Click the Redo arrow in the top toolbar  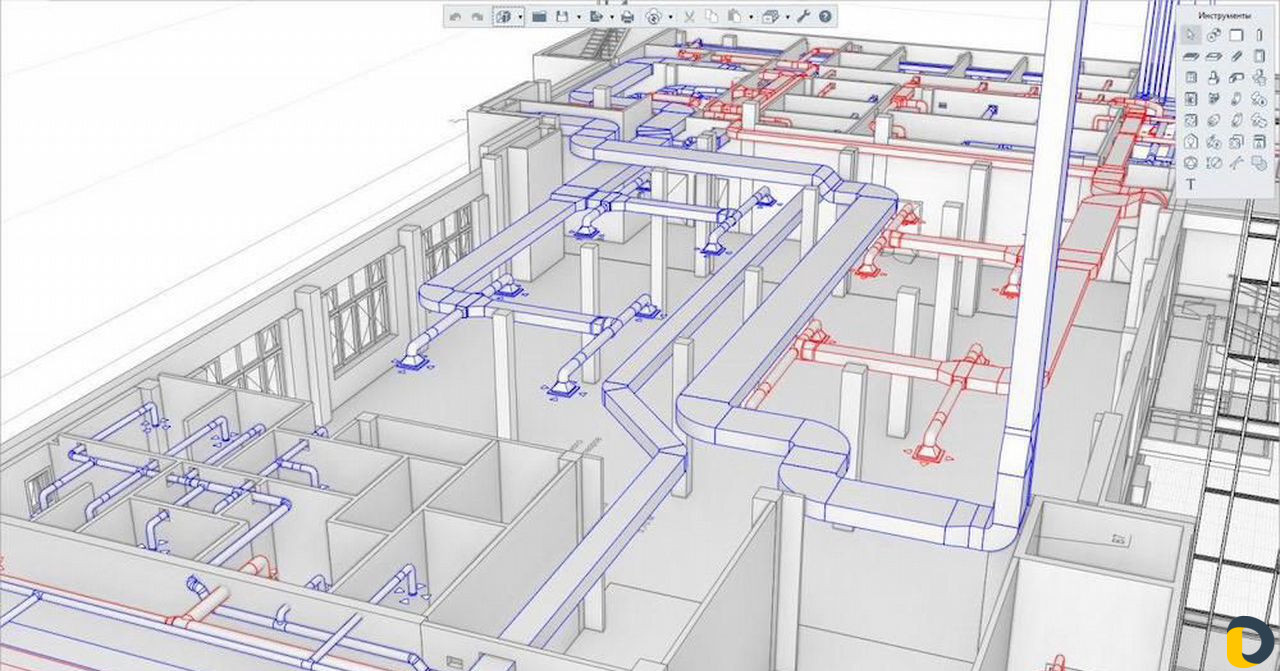(477, 17)
